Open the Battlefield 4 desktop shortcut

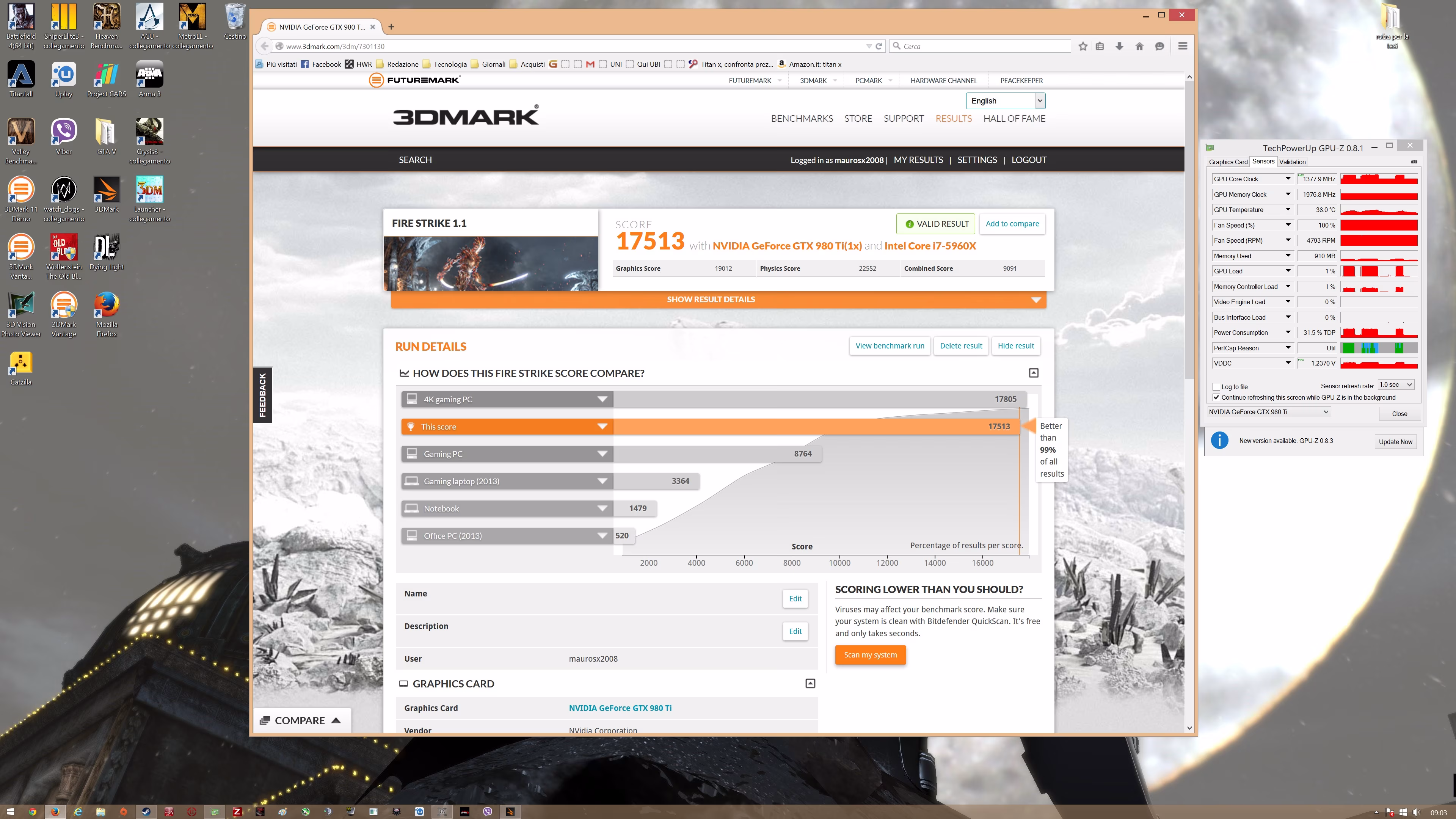coord(21,25)
